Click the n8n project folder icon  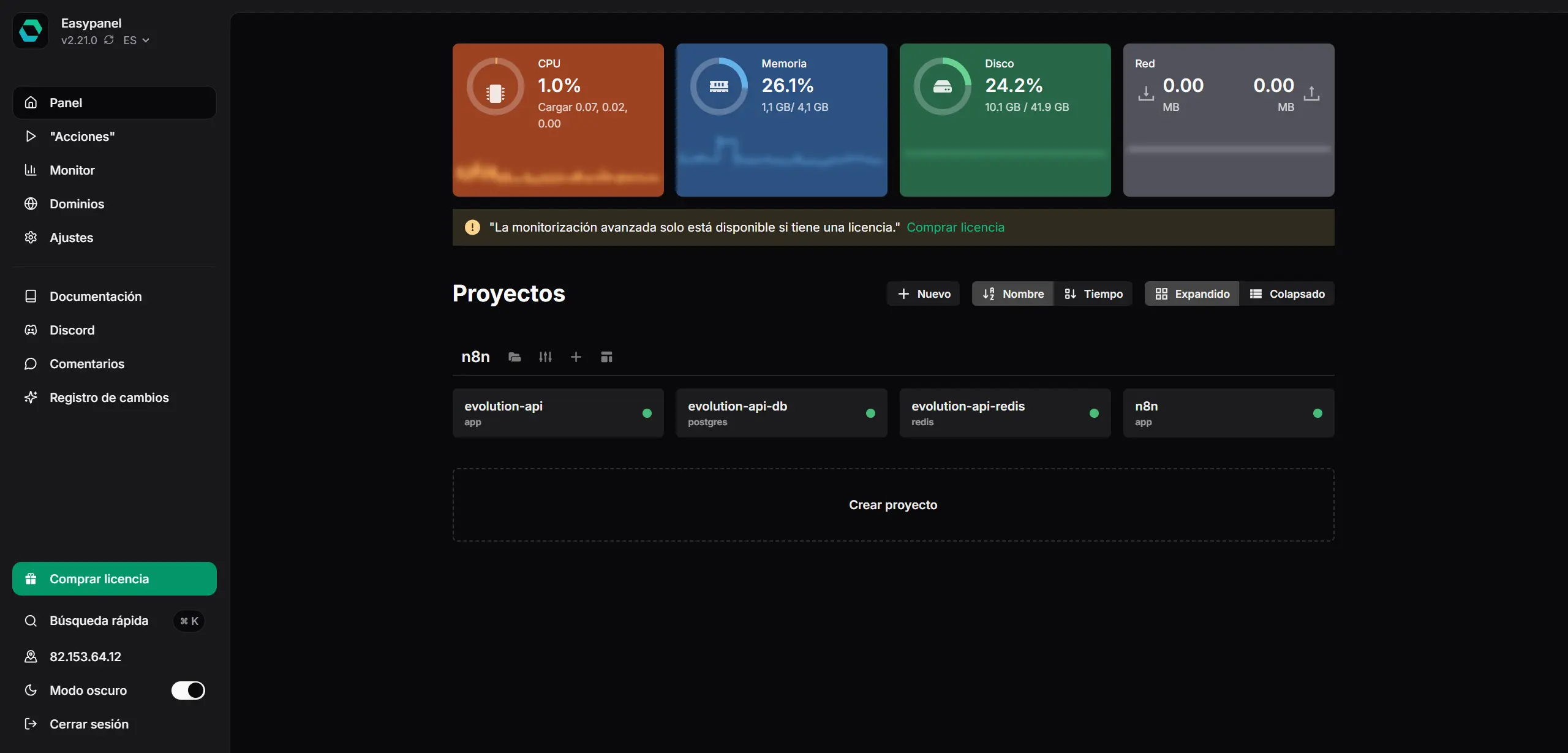[x=514, y=357]
